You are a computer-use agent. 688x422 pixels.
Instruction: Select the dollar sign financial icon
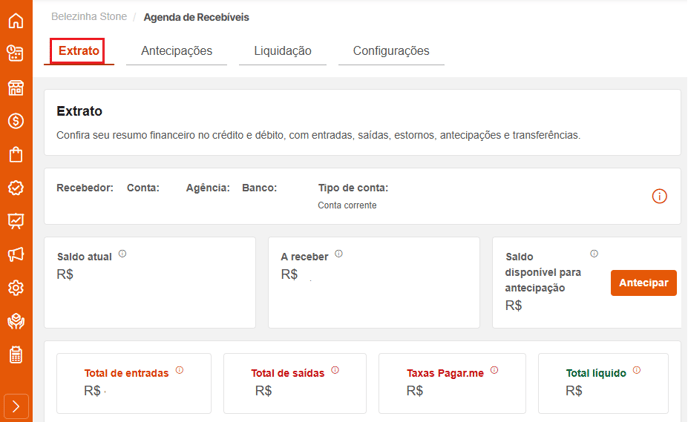point(16,121)
